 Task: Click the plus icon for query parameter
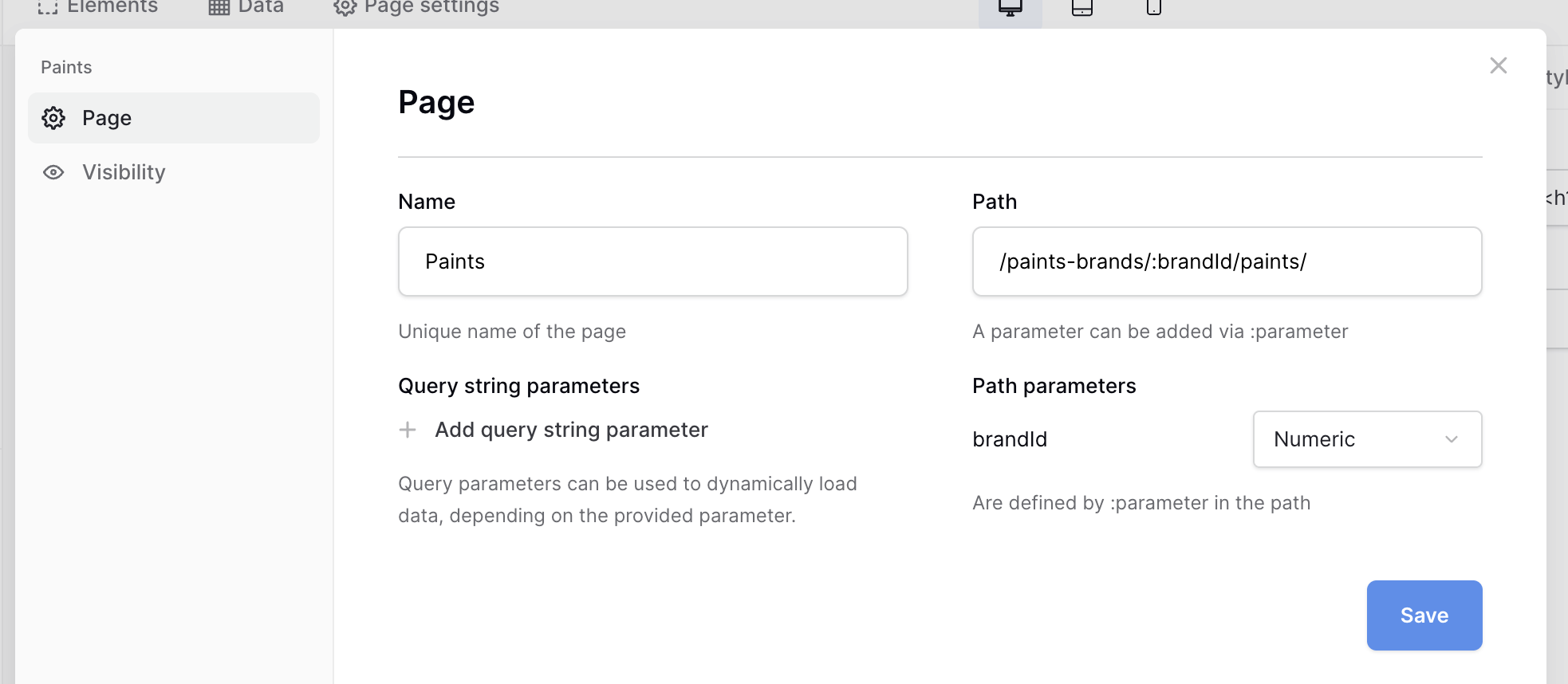[408, 430]
